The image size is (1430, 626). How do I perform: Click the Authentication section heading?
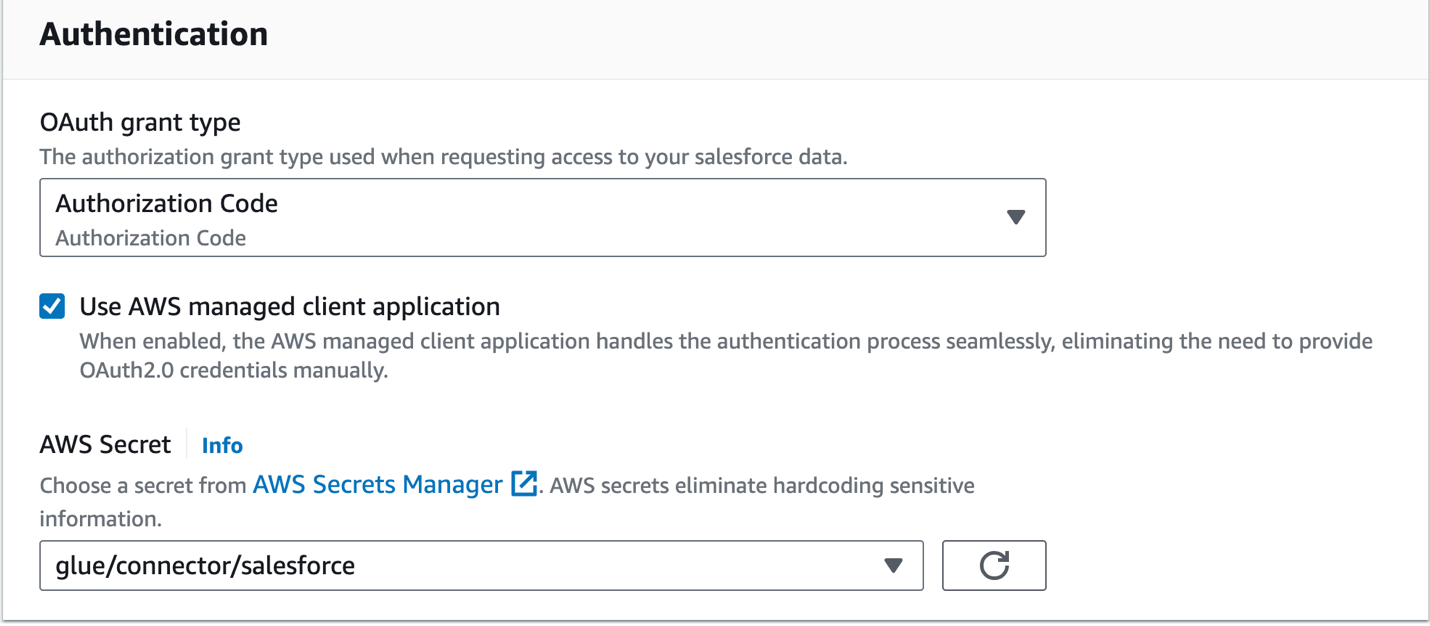[154, 34]
